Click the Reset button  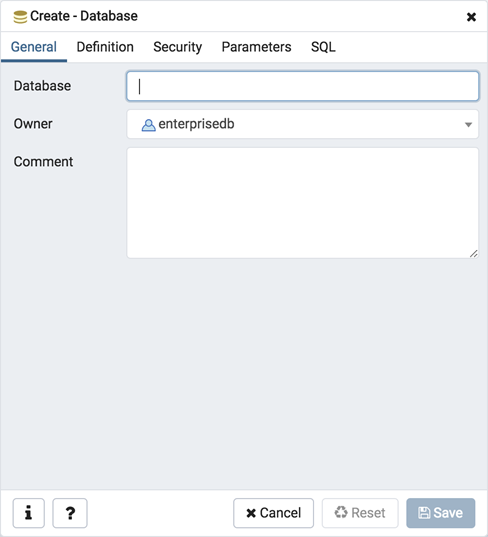[360, 513]
